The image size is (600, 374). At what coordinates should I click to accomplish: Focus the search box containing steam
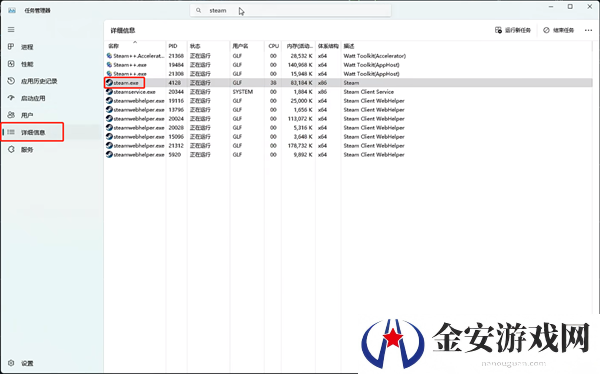click(290, 10)
